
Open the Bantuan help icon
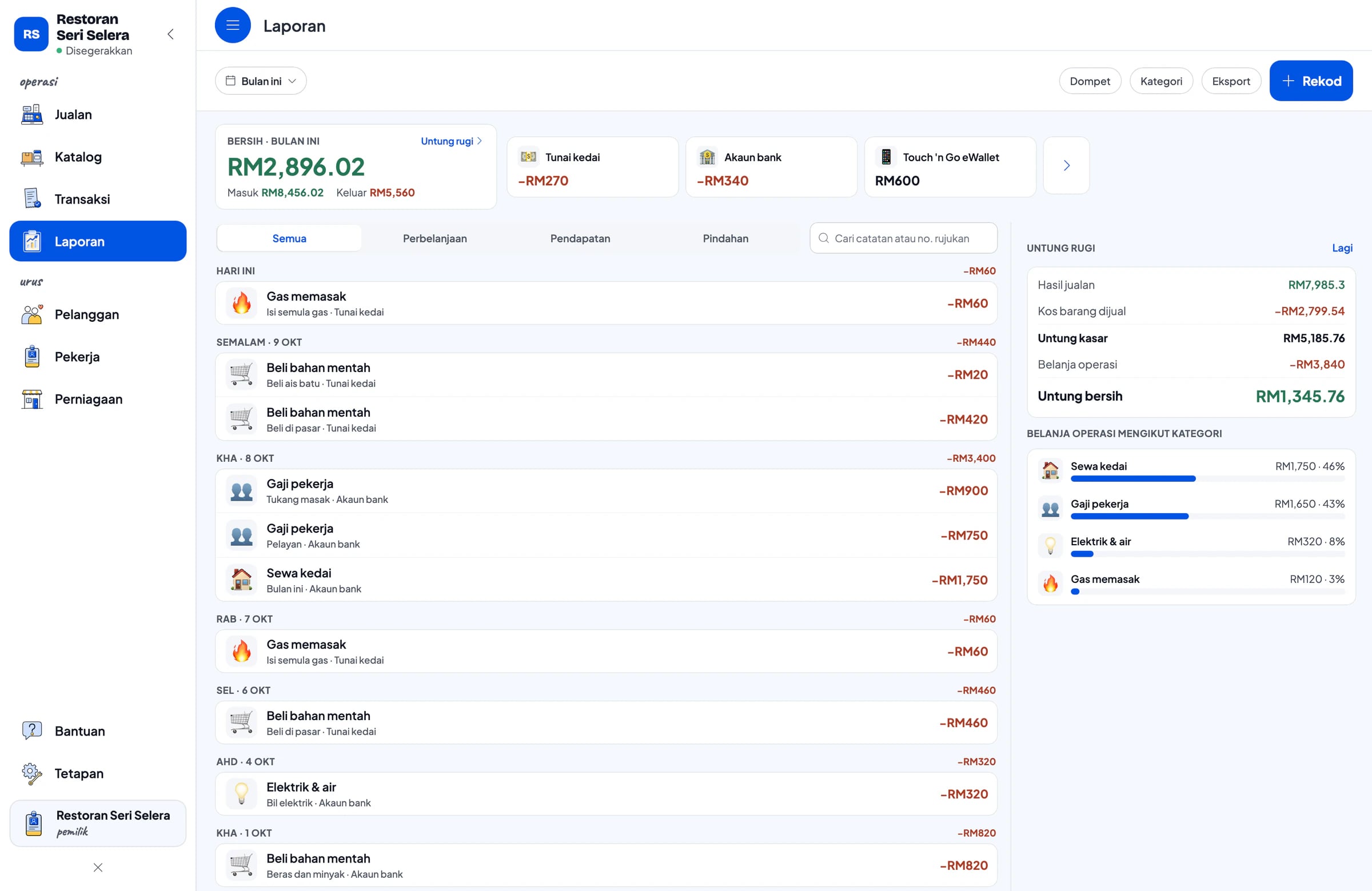31,731
